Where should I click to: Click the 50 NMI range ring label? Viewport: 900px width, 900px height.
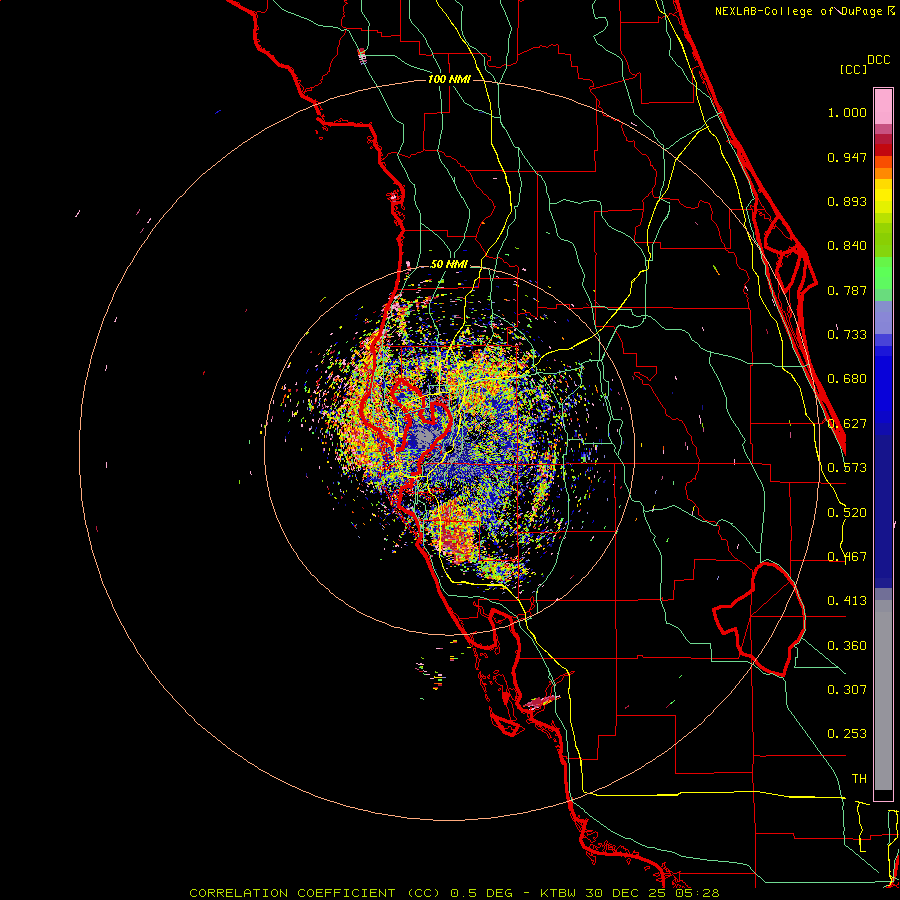tap(449, 265)
